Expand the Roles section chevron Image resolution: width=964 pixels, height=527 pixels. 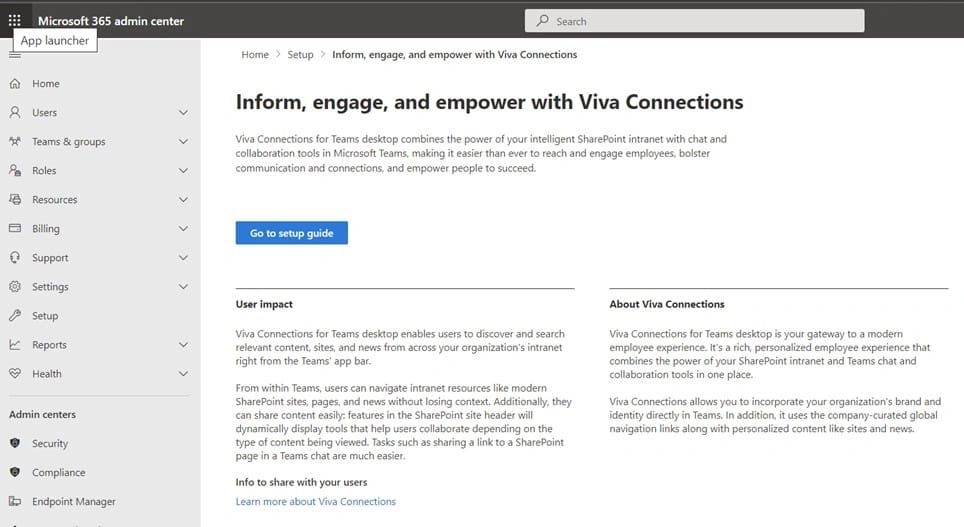(x=183, y=171)
